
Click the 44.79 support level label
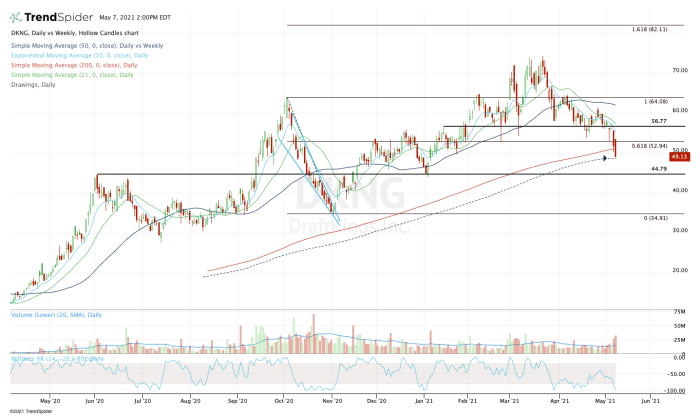click(659, 169)
